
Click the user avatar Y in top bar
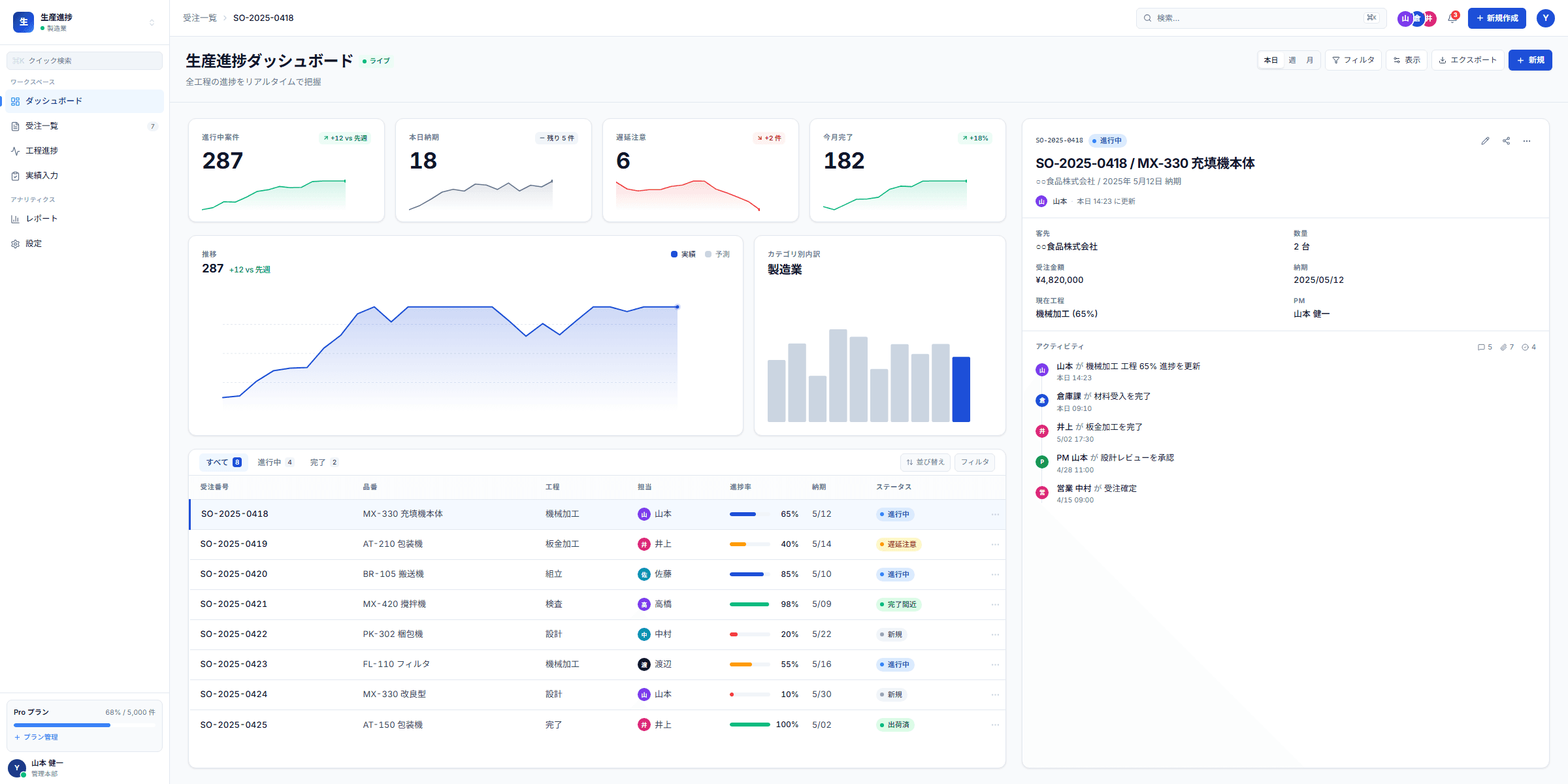pos(1545,18)
